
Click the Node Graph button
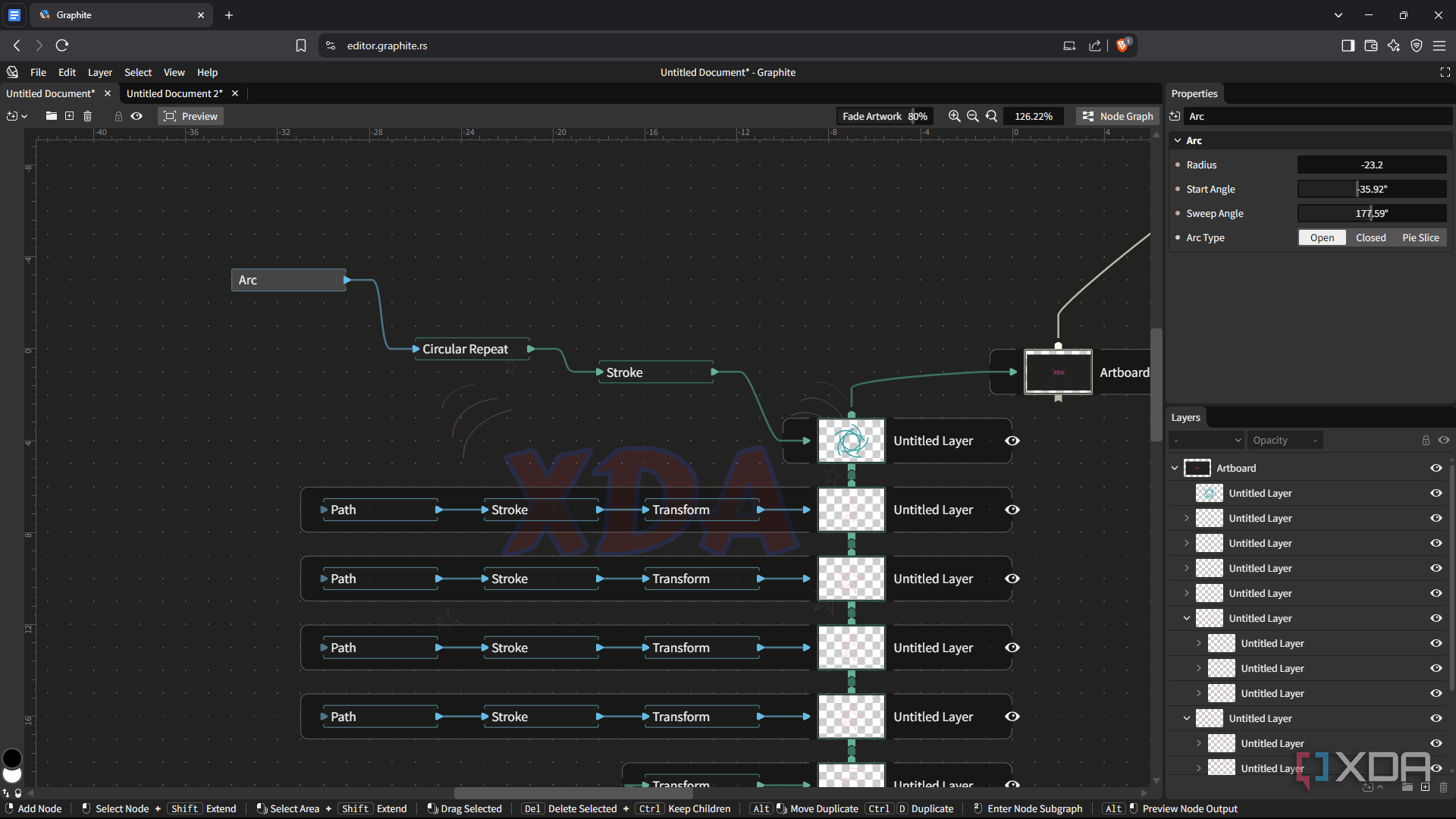pyautogui.click(x=1118, y=116)
